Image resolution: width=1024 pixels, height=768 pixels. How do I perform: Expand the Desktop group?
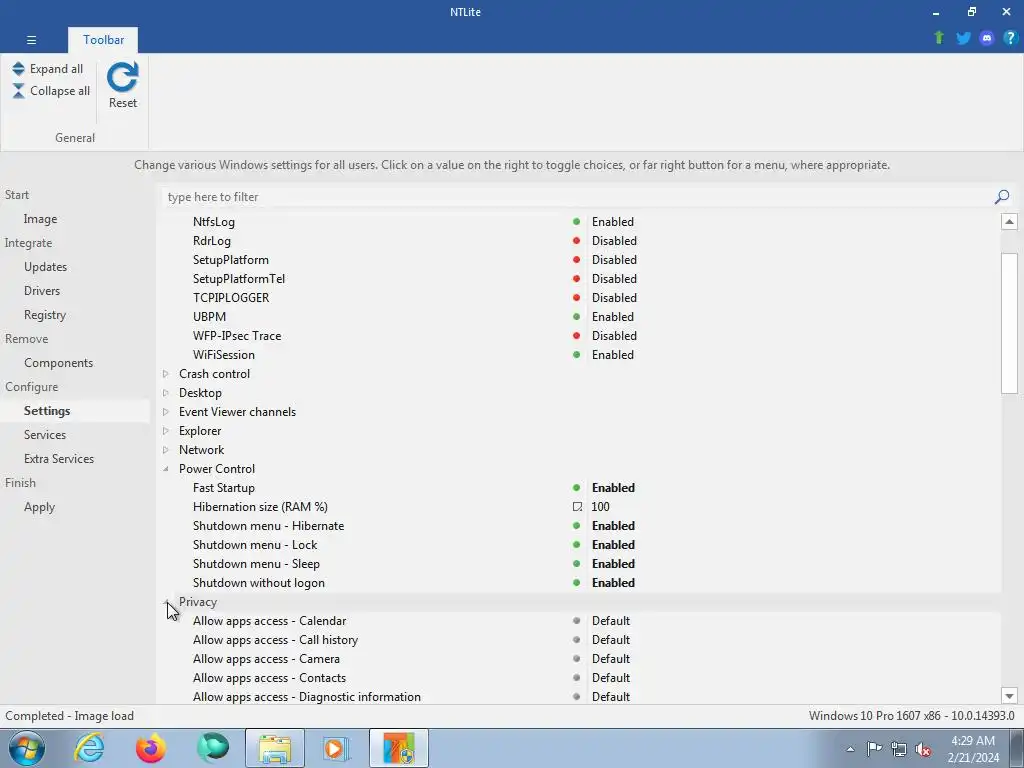click(x=166, y=392)
